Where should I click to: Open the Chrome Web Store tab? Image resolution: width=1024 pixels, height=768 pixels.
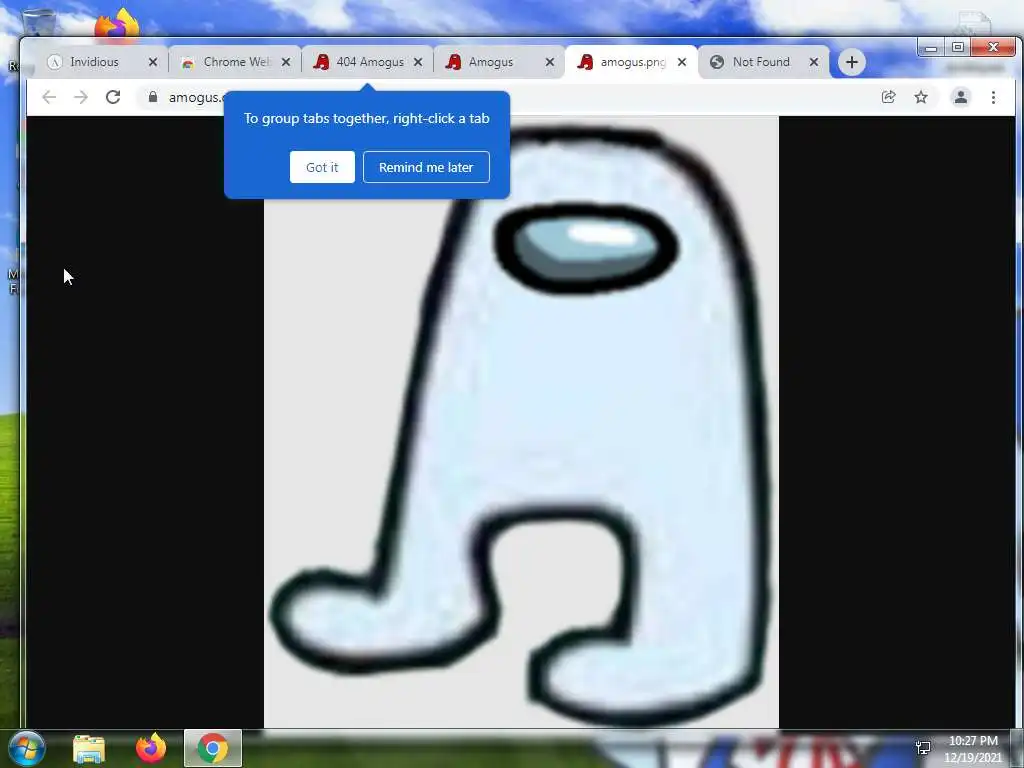point(234,62)
